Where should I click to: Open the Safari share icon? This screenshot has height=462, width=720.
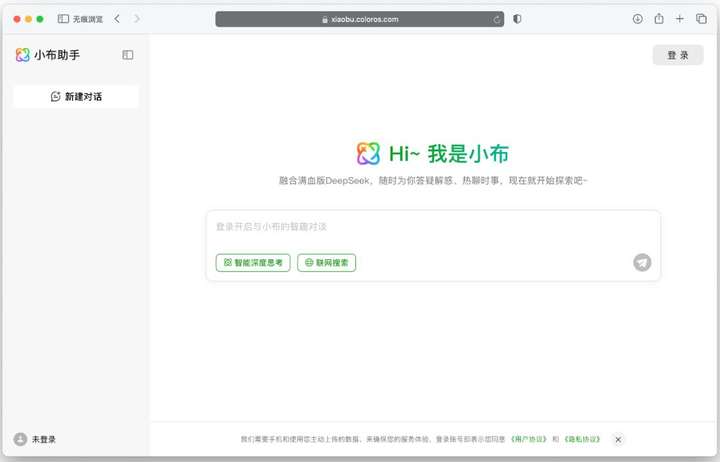pyautogui.click(x=659, y=19)
